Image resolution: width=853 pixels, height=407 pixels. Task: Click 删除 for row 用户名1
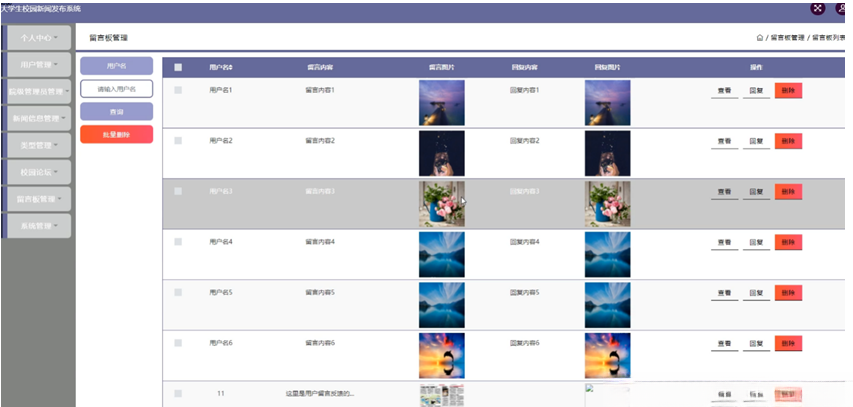(788, 91)
